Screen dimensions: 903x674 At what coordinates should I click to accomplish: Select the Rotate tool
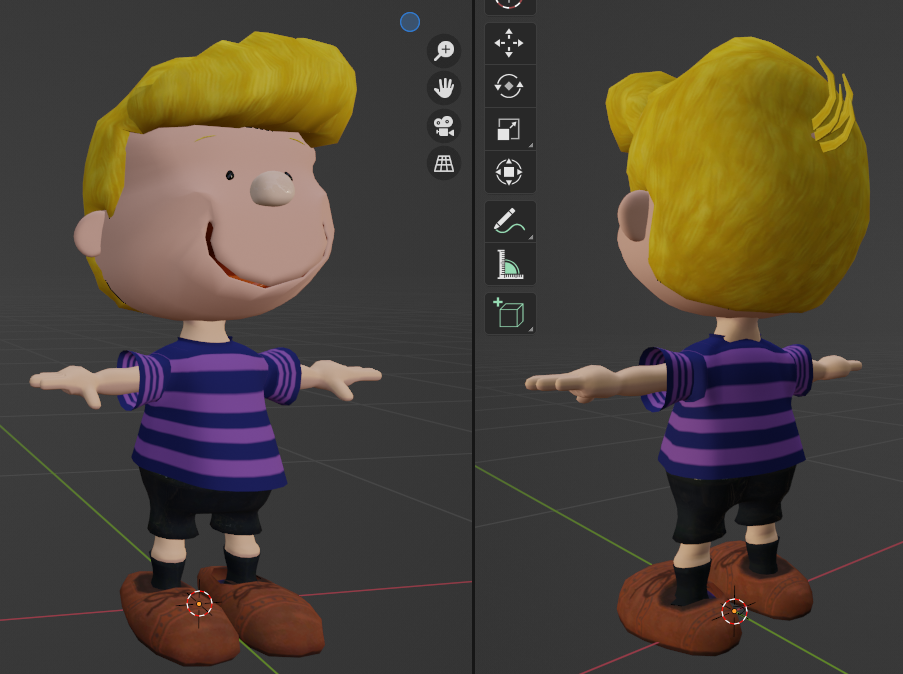click(510, 86)
